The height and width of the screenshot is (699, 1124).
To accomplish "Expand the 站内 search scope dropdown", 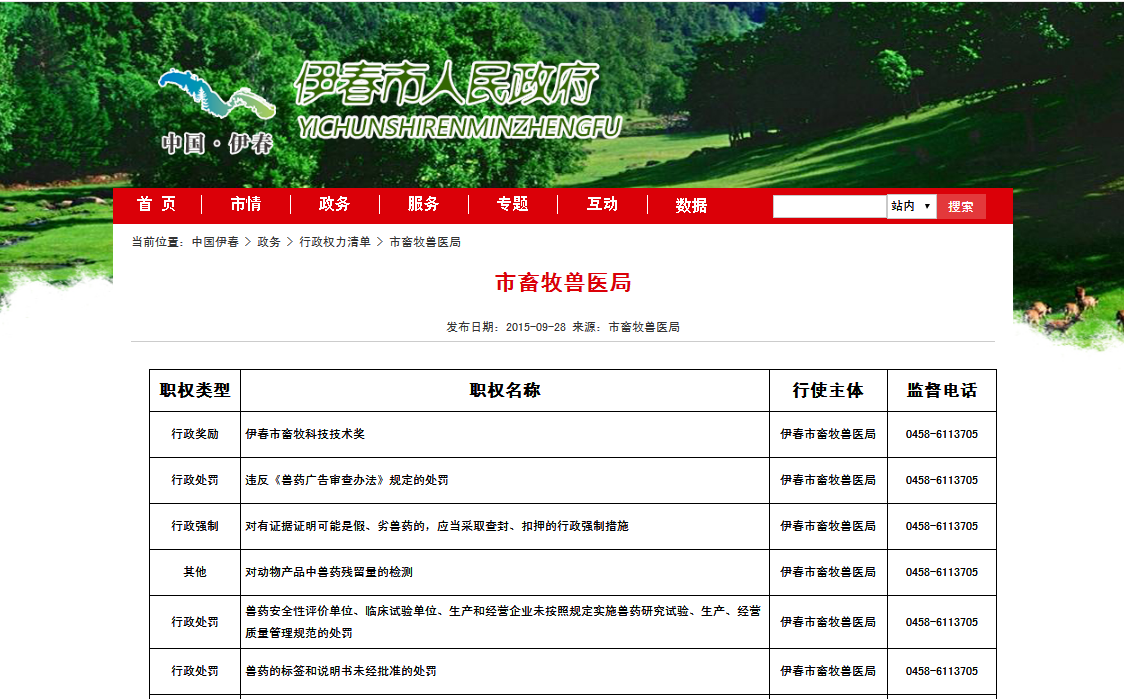I will point(911,206).
